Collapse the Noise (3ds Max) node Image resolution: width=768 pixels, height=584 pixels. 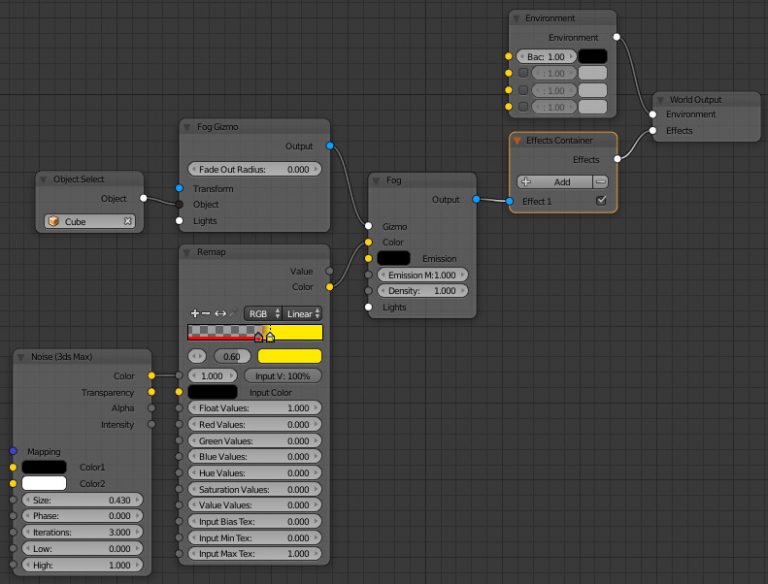tap(21, 357)
